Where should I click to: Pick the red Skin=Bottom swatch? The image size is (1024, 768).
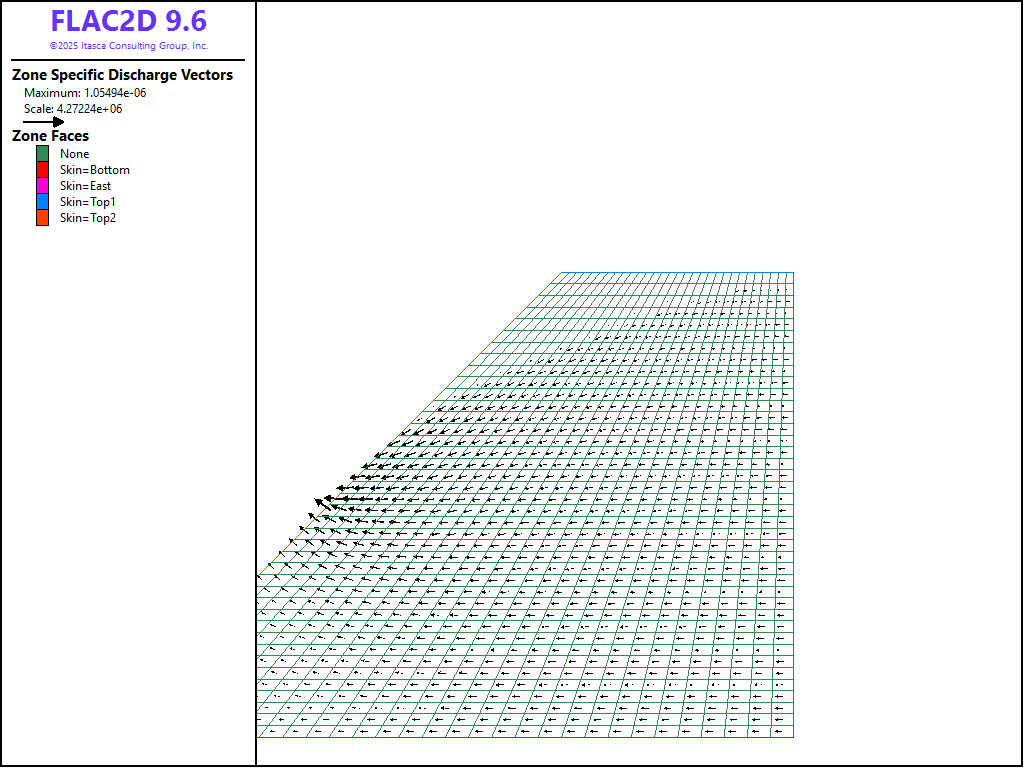[x=42, y=170]
